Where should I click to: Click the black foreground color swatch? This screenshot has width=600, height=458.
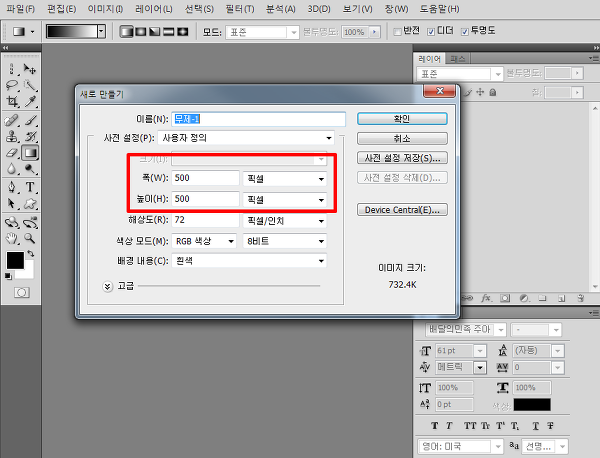coord(15,260)
